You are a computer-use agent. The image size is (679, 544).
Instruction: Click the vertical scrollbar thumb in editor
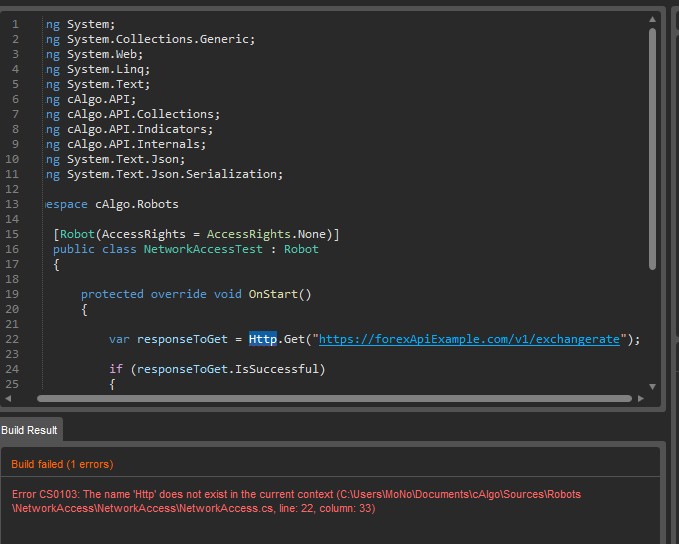point(652,149)
